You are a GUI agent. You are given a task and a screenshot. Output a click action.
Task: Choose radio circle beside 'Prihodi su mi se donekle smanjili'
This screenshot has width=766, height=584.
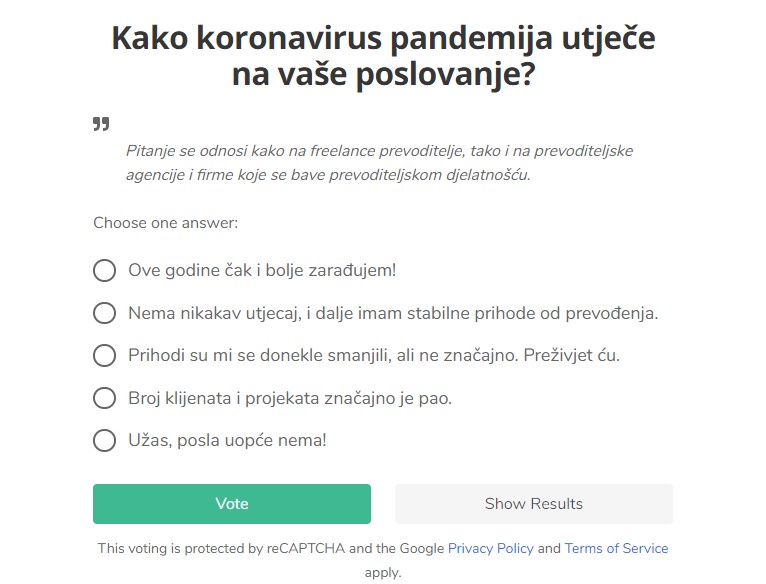(x=105, y=355)
